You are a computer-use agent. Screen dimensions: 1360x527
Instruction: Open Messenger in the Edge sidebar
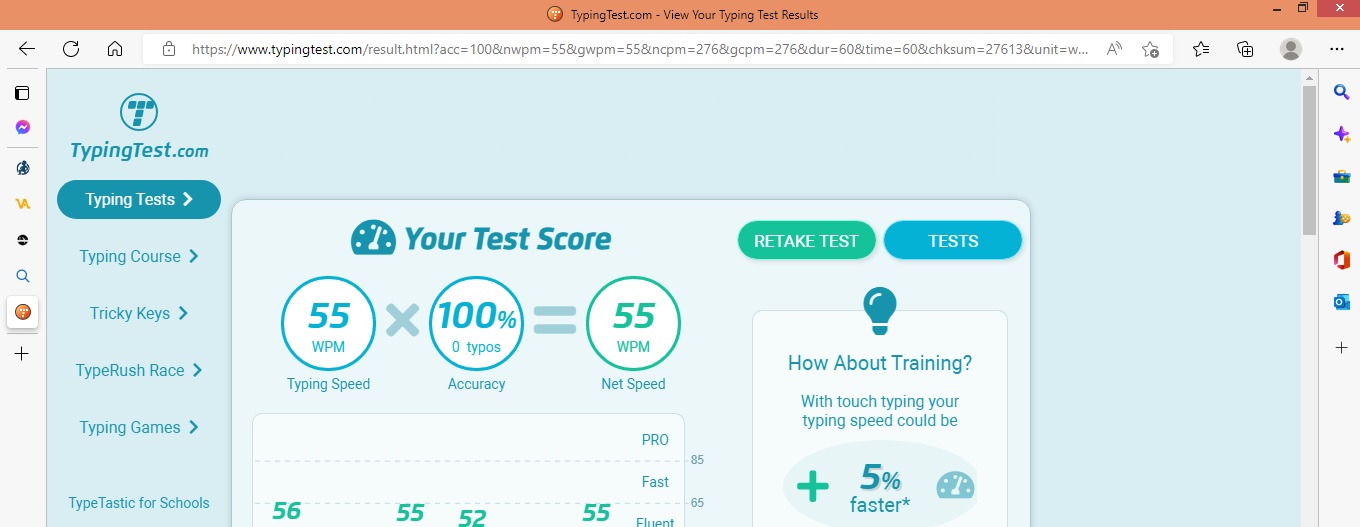point(22,127)
